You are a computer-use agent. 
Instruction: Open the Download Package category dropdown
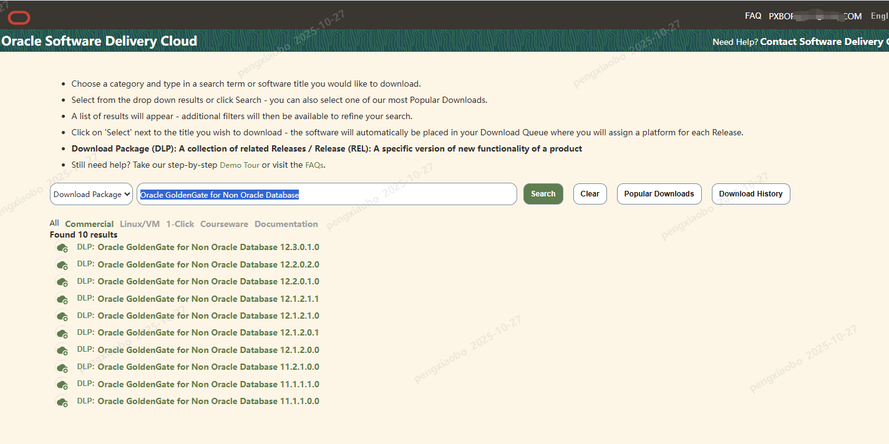click(91, 194)
